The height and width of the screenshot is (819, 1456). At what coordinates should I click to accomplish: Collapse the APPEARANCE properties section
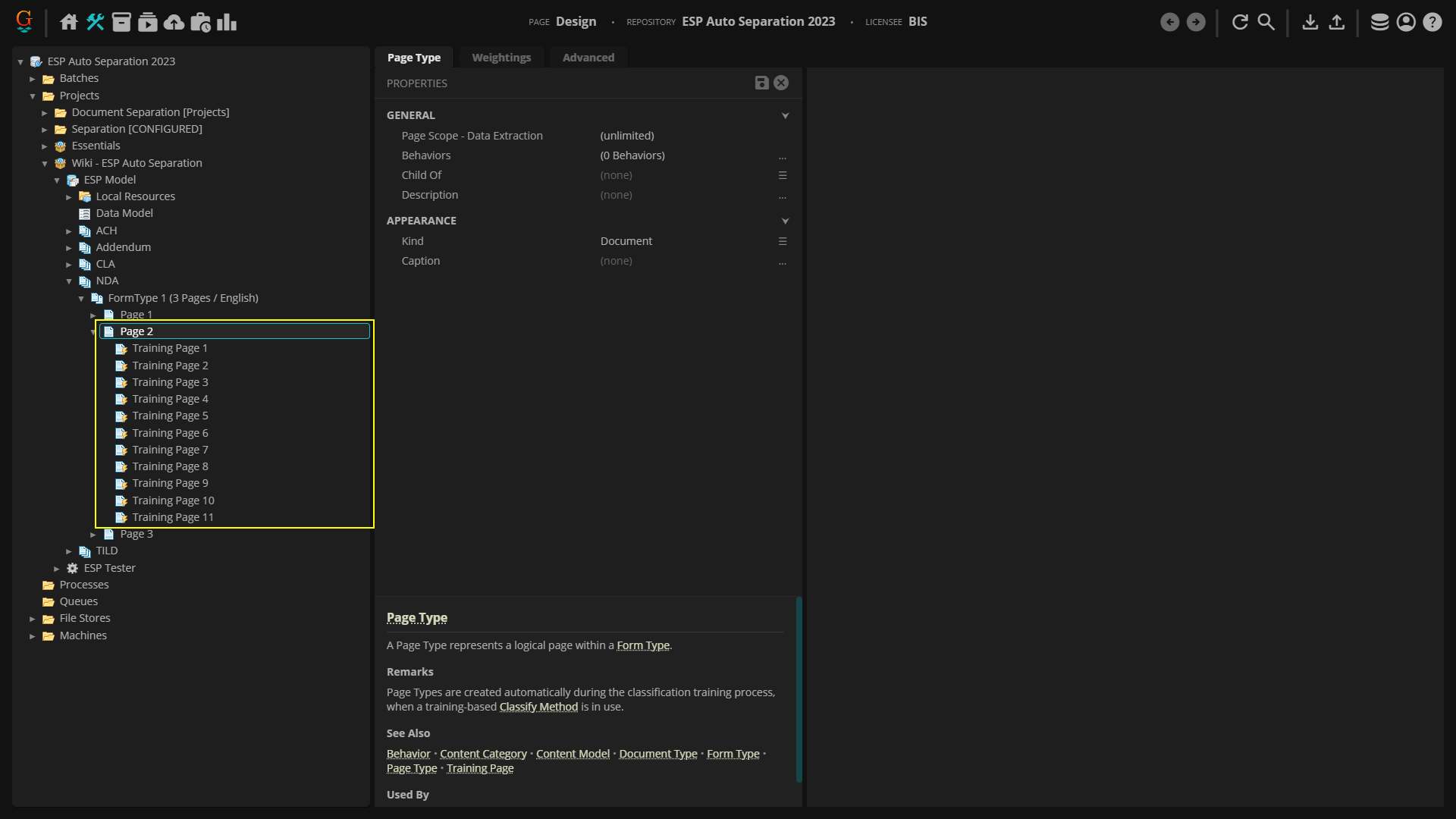pos(785,221)
